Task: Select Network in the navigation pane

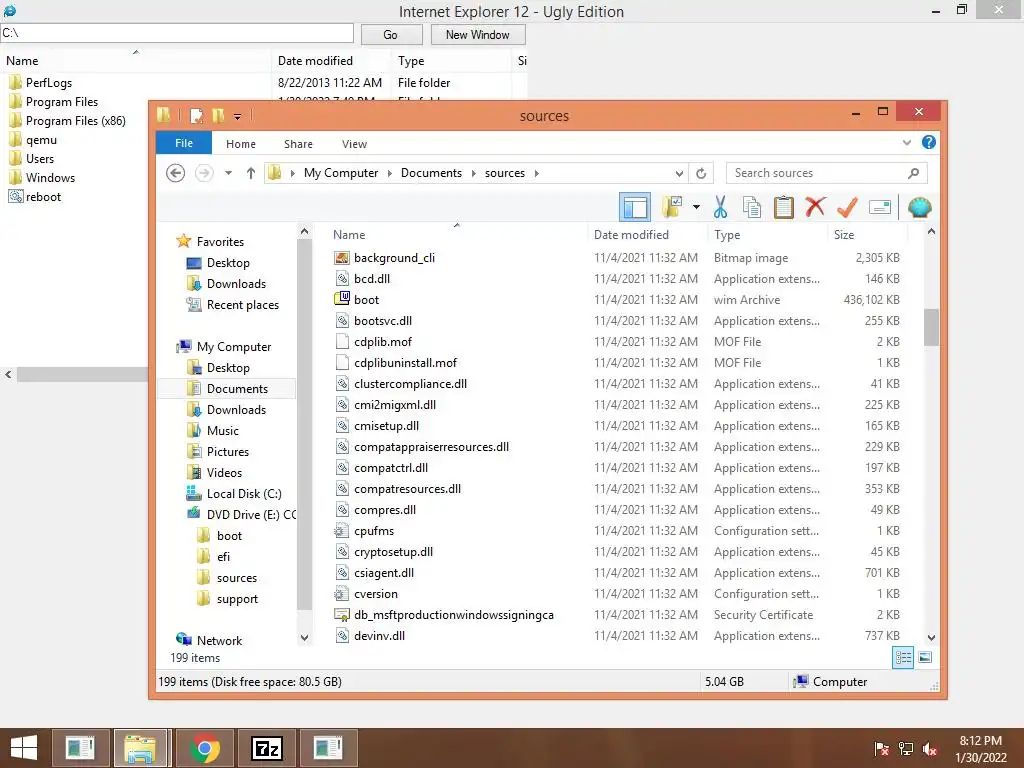Action: point(219,641)
